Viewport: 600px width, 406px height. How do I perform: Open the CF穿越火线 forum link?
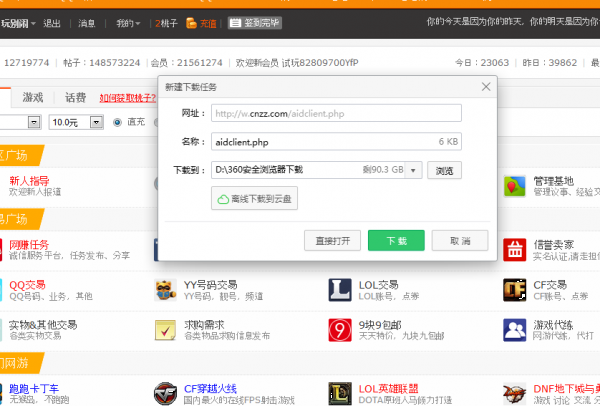[x=210, y=389]
